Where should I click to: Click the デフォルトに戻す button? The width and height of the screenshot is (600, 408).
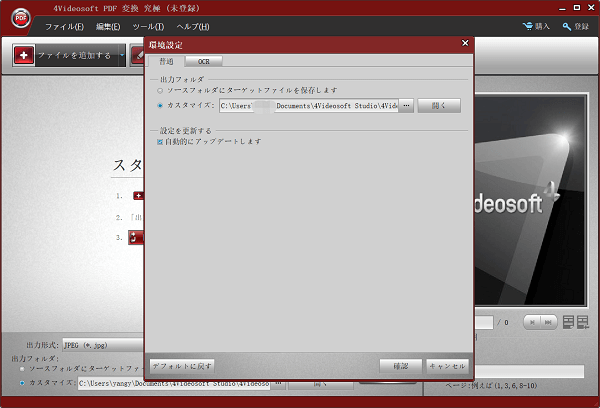click(x=182, y=366)
